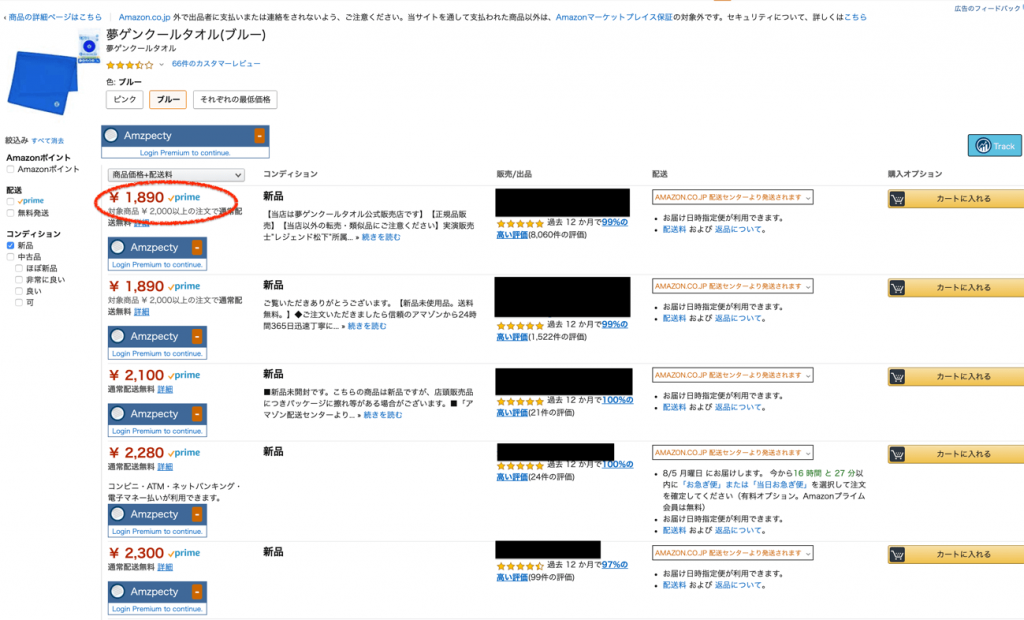Click the product's star rating under the title
Image resolution: width=1024 pixels, height=620 pixels.
[x=130, y=65]
